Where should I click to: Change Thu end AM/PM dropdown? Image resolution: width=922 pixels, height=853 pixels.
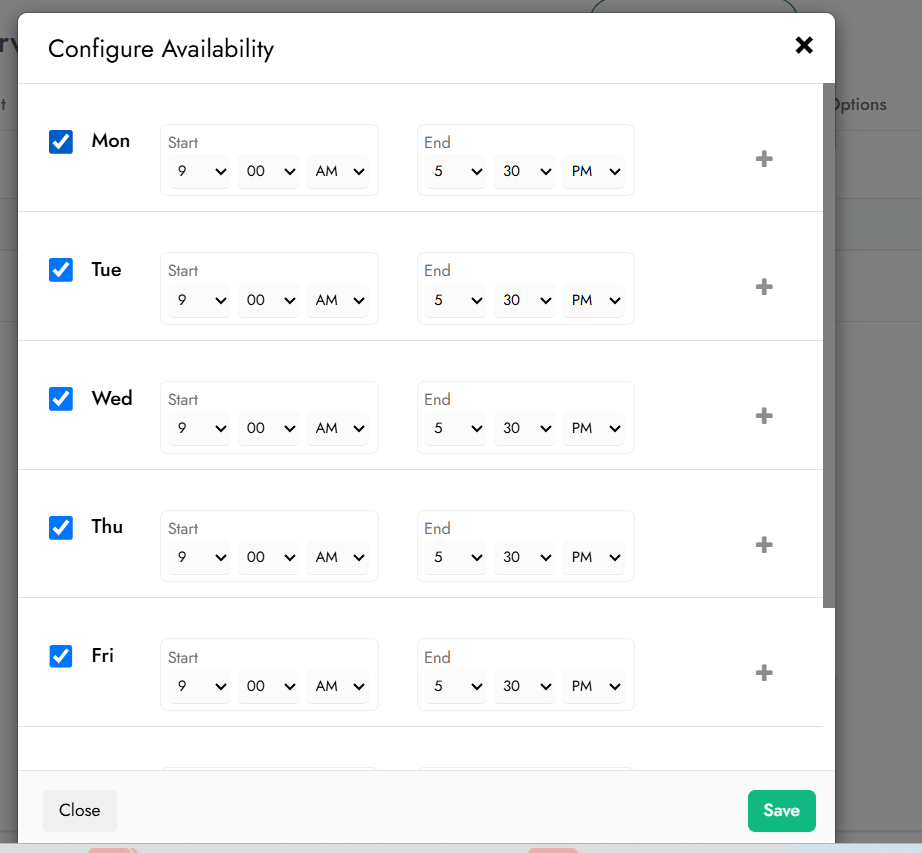(x=593, y=557)
